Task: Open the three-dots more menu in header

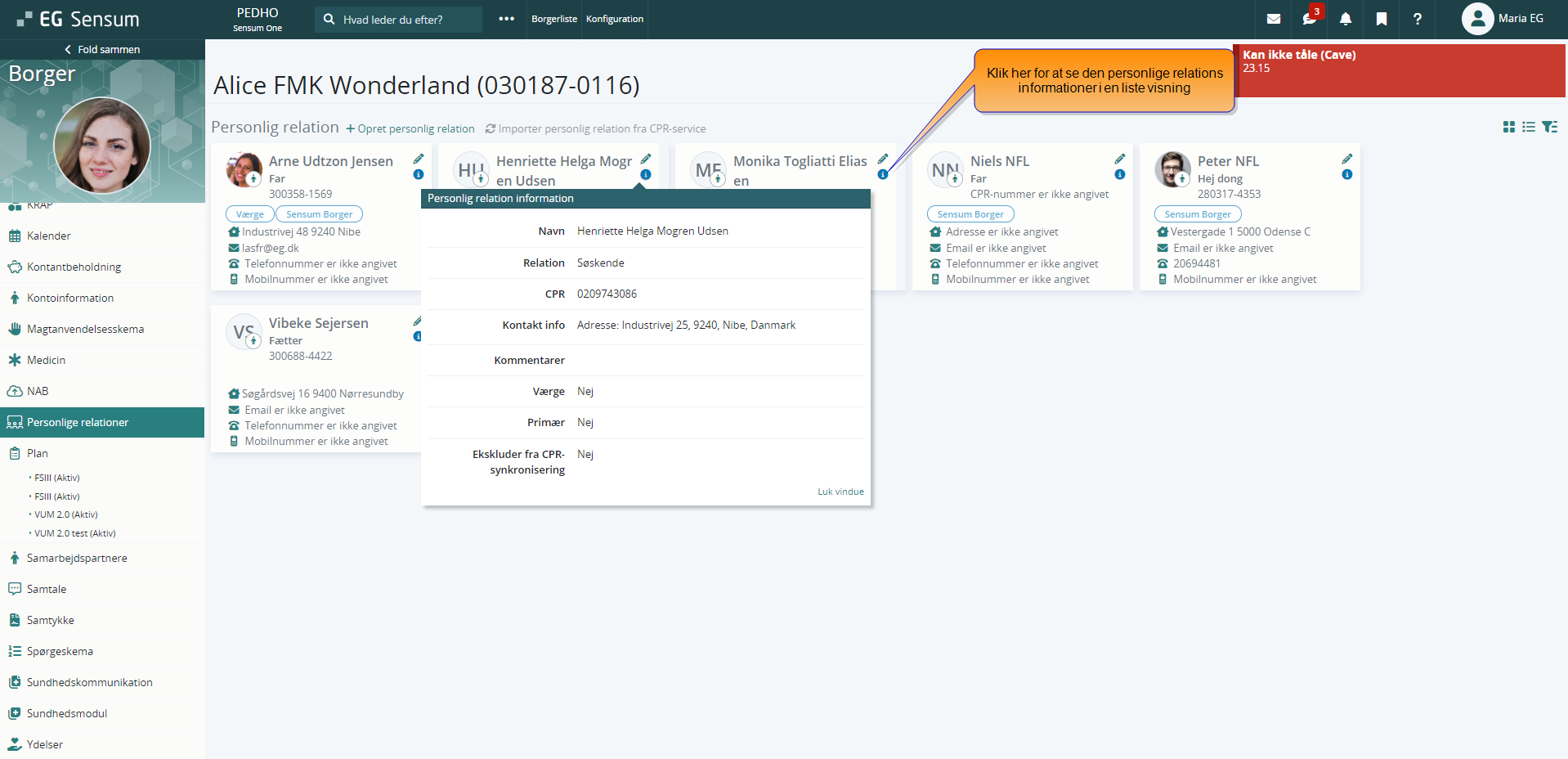Action: (507, 19)
